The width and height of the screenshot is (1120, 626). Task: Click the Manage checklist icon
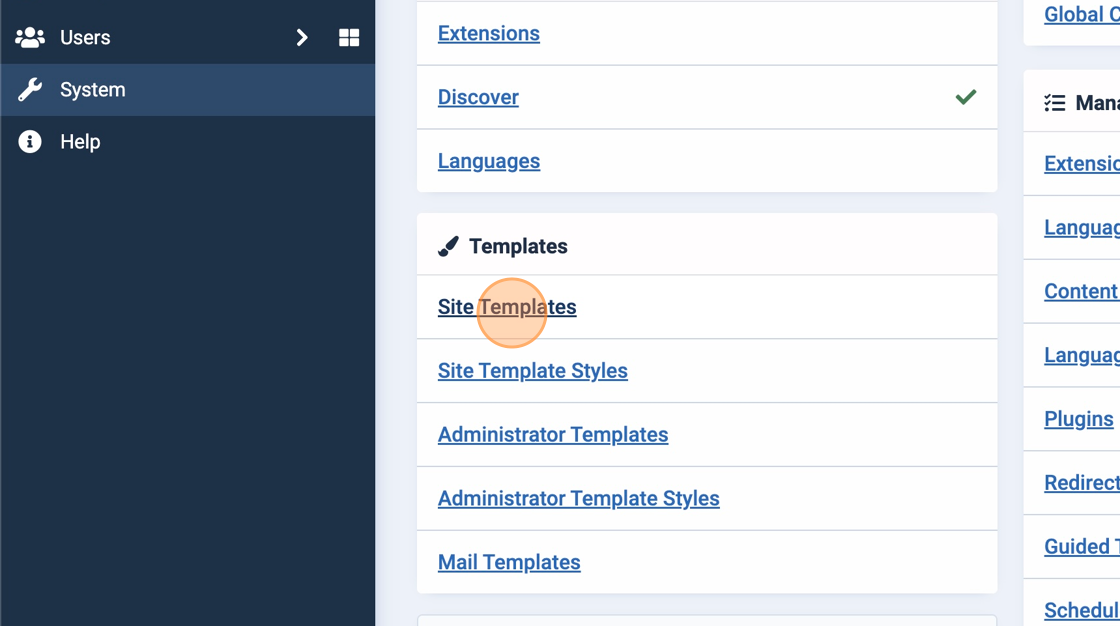point(1054,103)
